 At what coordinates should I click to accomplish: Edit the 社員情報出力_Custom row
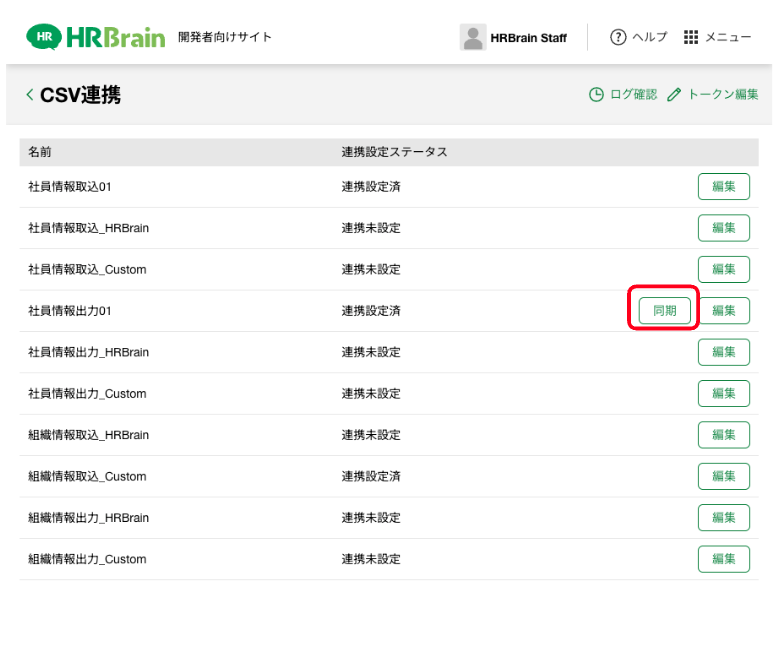[x=723, y=394]
